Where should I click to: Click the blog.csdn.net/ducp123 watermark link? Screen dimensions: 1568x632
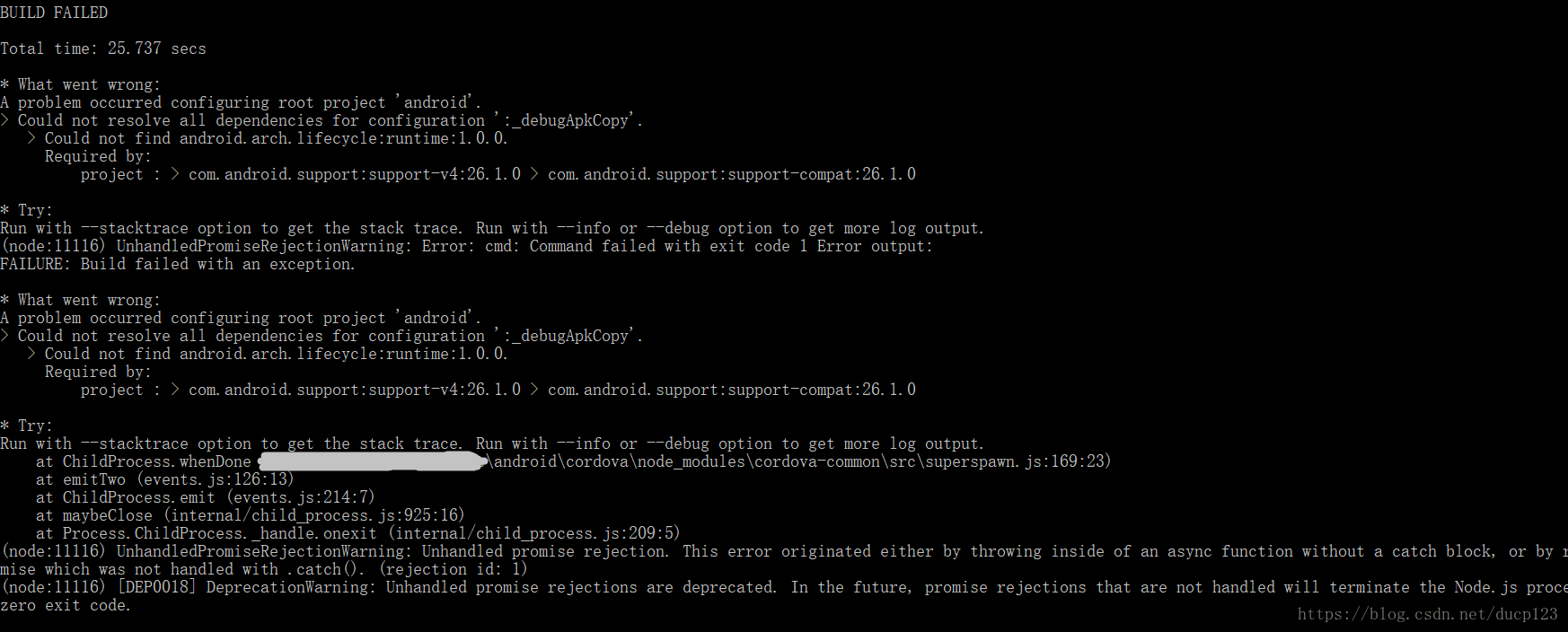[x=1428, y=614]
